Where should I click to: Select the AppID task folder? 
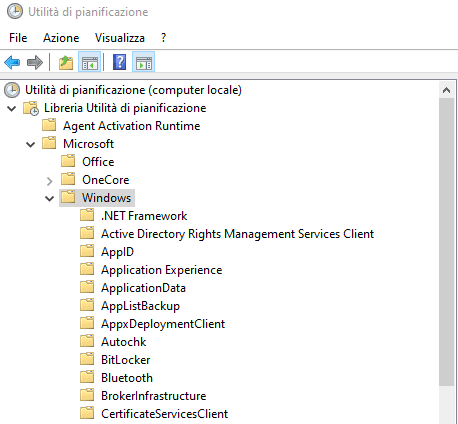click(x=117, y=252)
